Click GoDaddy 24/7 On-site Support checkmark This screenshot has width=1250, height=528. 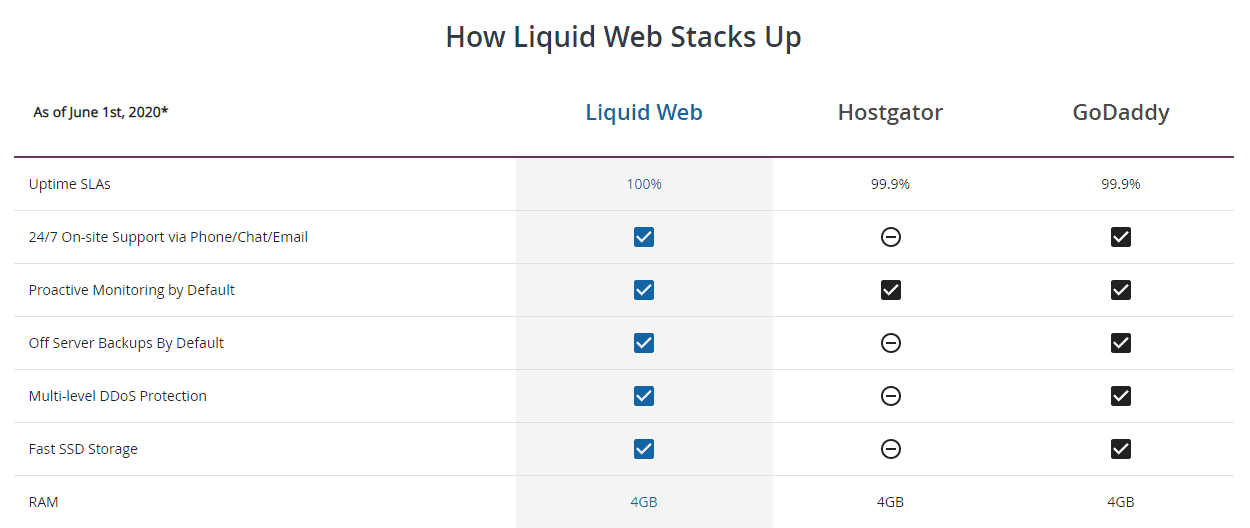coord(1121,237)
